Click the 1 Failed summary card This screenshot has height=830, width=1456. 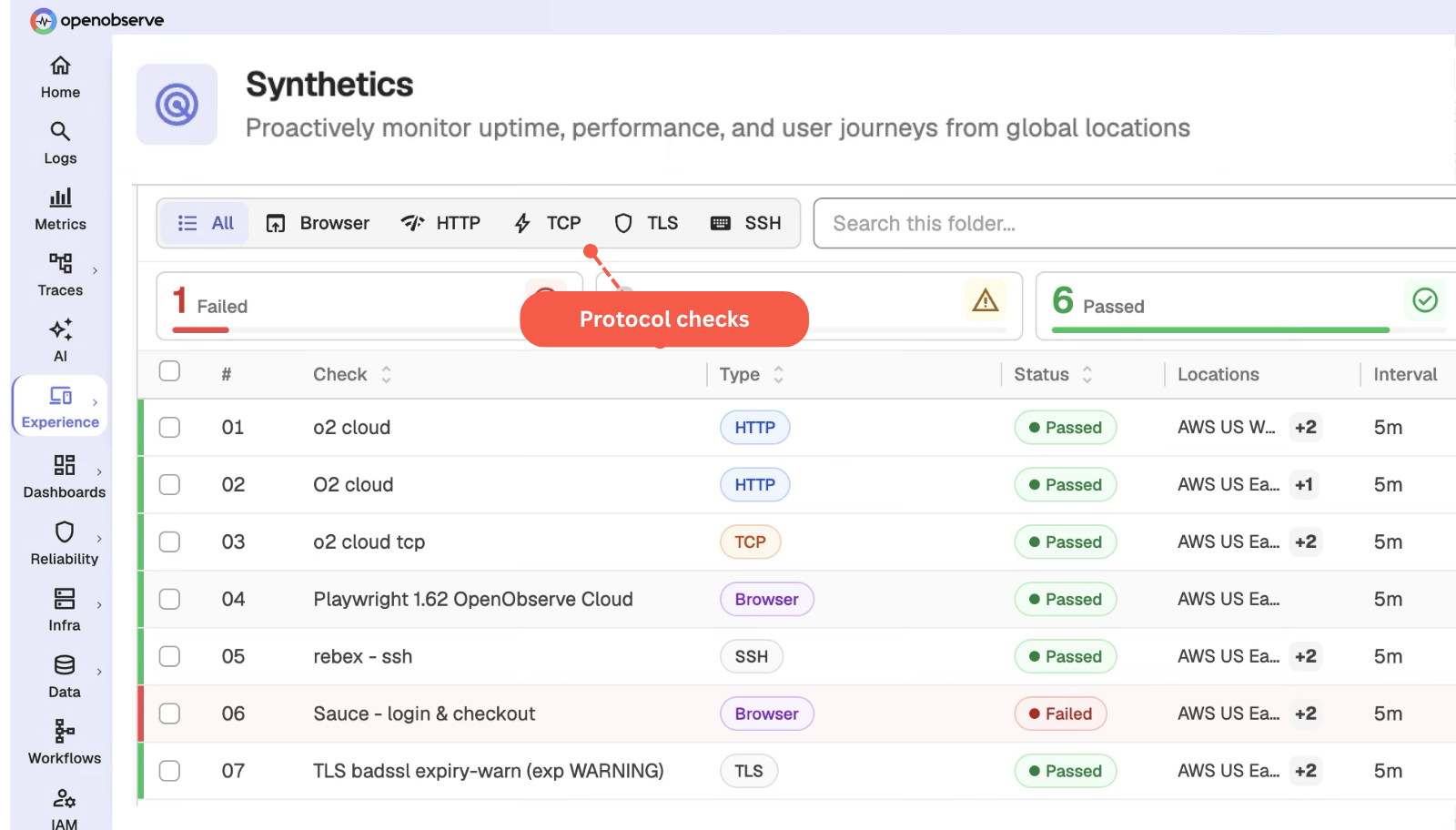click(369, 306)
